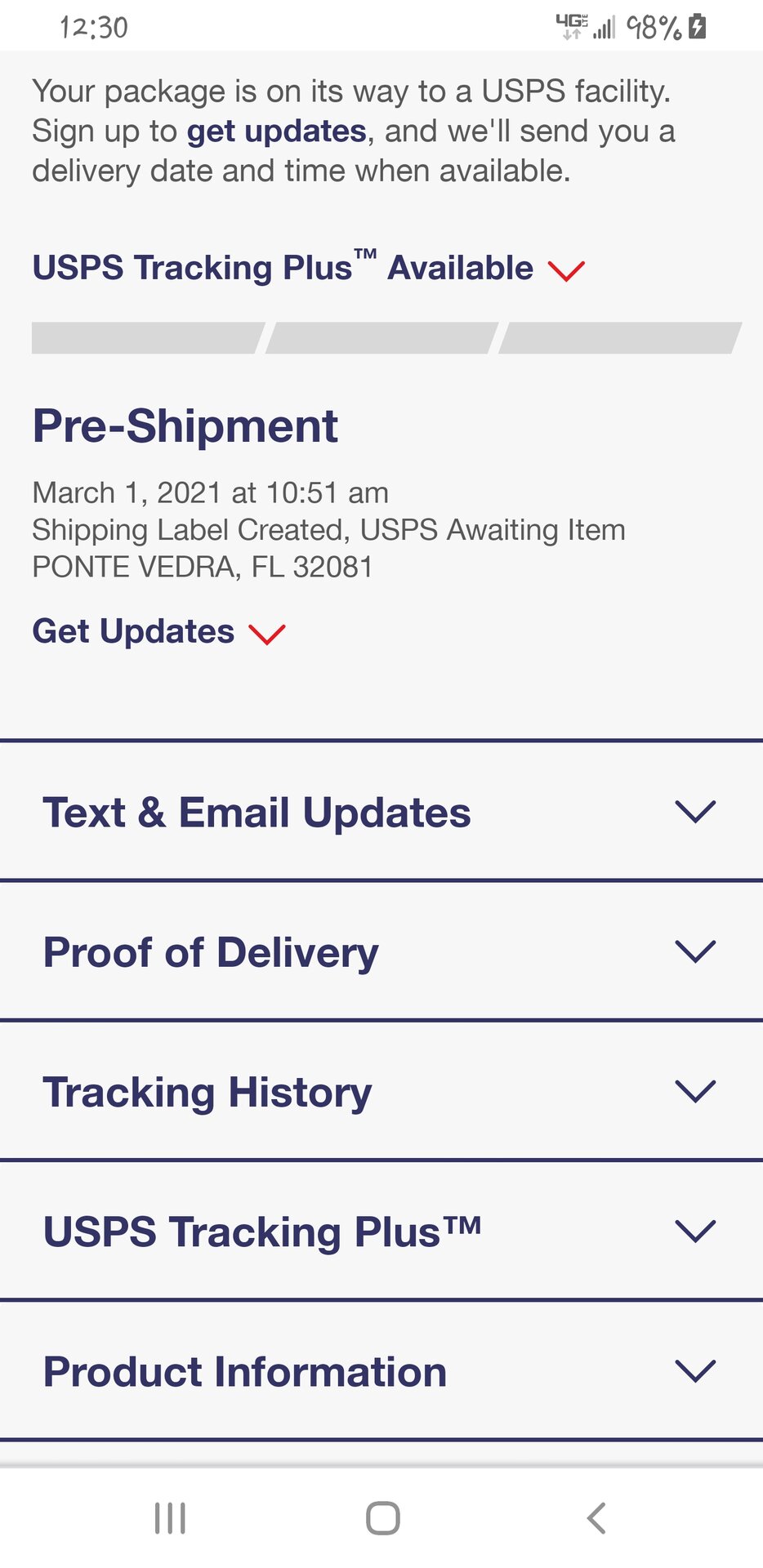Tap the Android home button icon
This screenshot has height=1568, width=763.
382,1518
